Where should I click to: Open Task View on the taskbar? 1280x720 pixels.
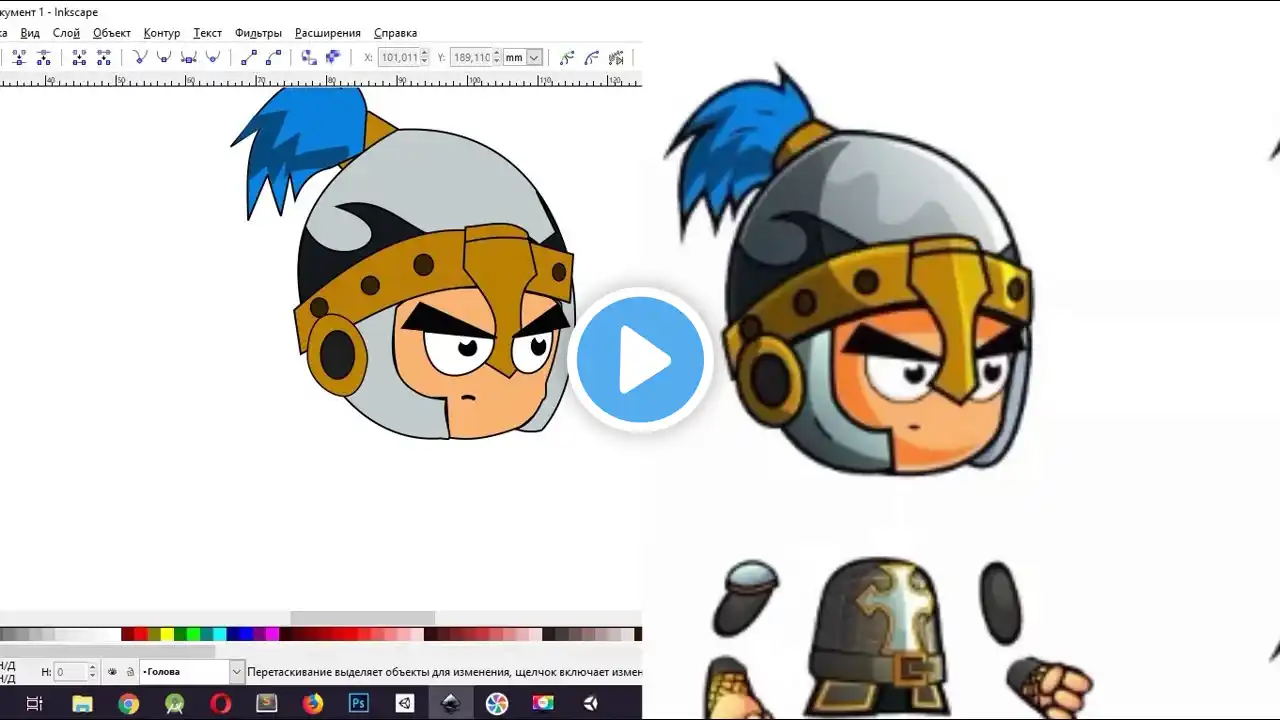(34, 703)
